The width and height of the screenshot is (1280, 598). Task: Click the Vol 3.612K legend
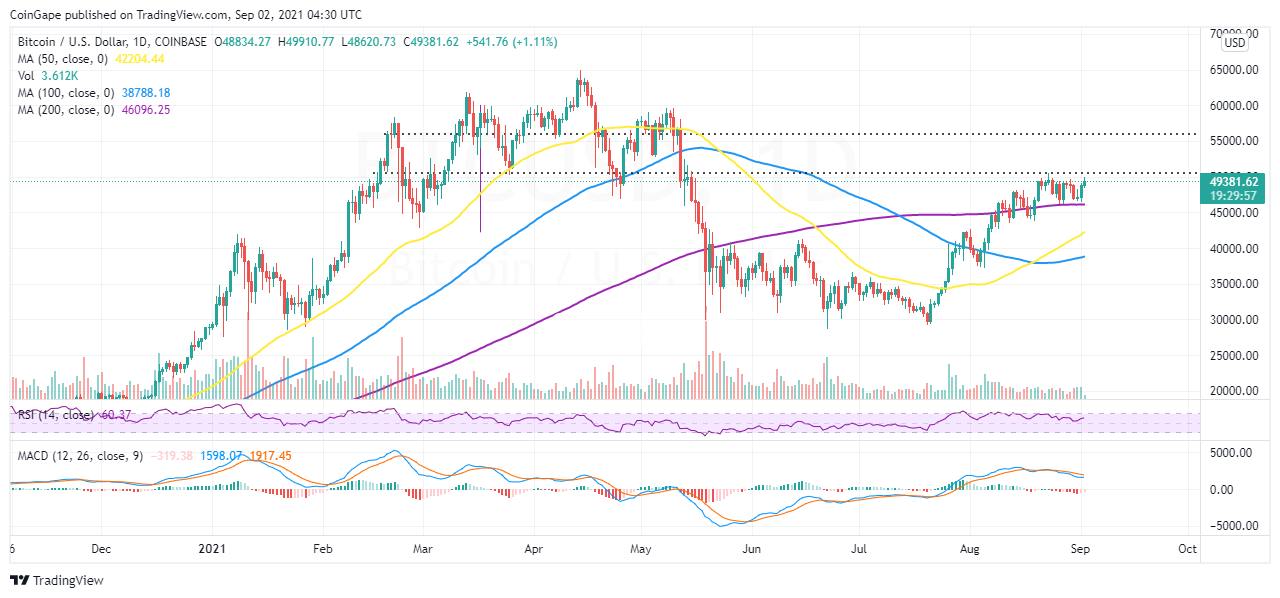(50, 76)
